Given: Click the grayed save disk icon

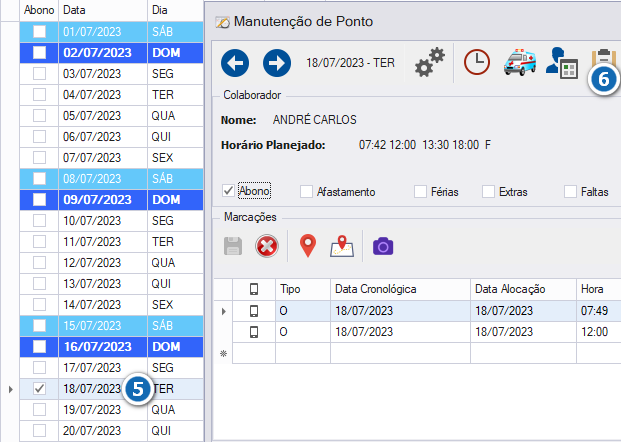Looking at the screenshot, I should click(x=233, y=246).
